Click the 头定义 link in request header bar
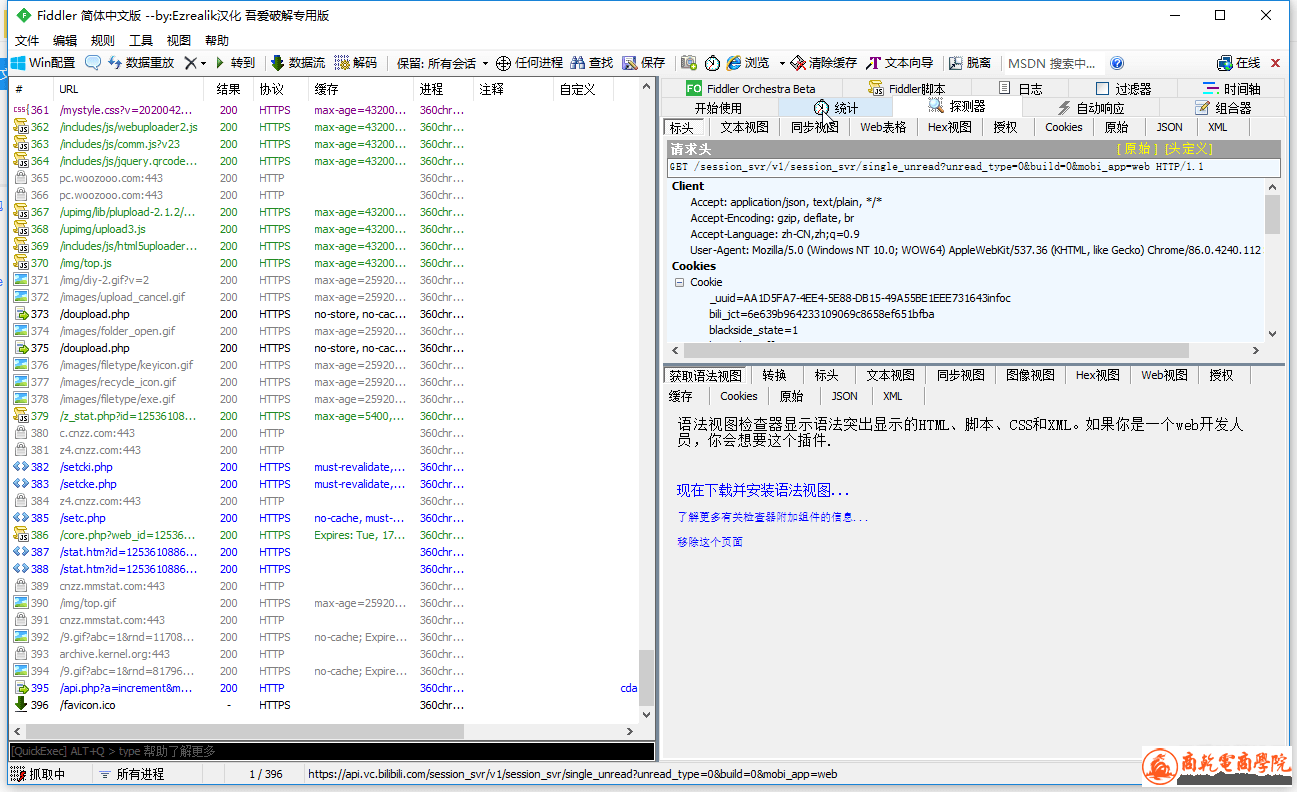 pos(1190,149)
